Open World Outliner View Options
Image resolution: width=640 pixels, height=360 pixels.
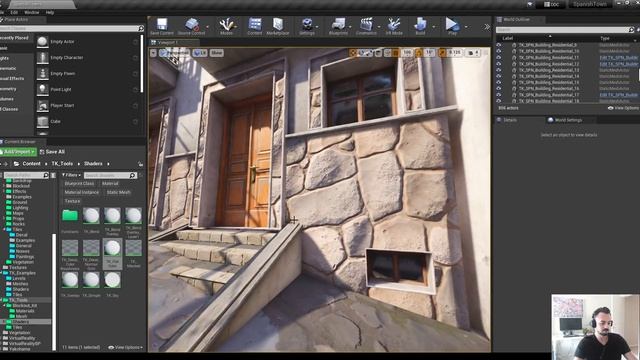click(623, 108)
